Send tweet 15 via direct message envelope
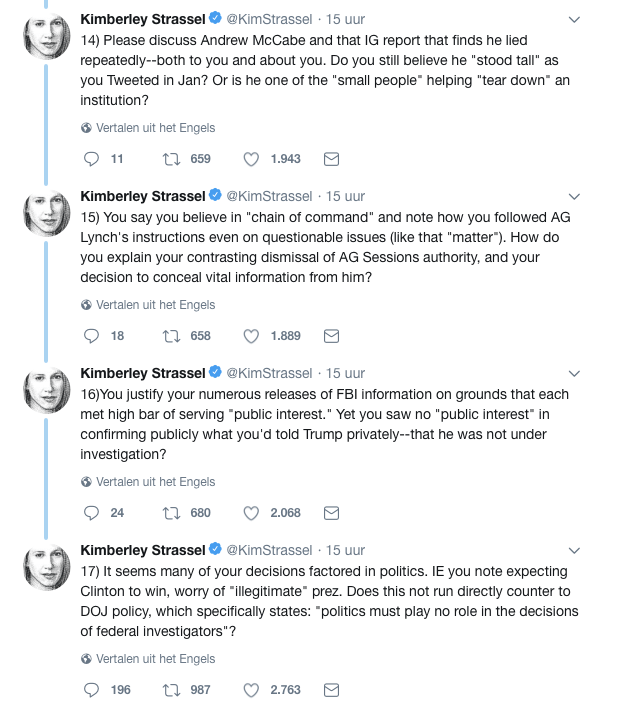Screen dimensions: 620x707 333,336
